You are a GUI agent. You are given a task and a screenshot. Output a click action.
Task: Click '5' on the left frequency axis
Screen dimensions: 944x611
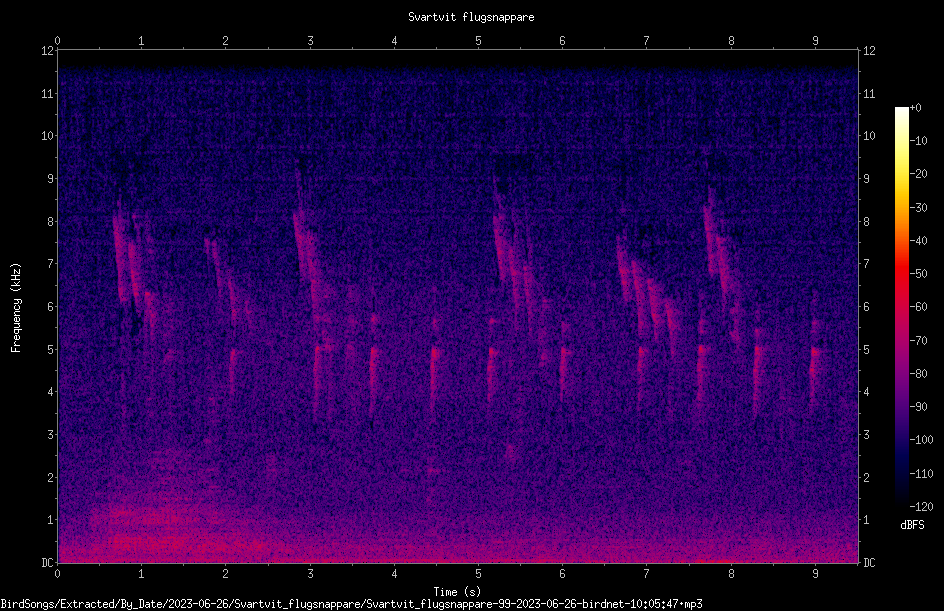[51, 350]
